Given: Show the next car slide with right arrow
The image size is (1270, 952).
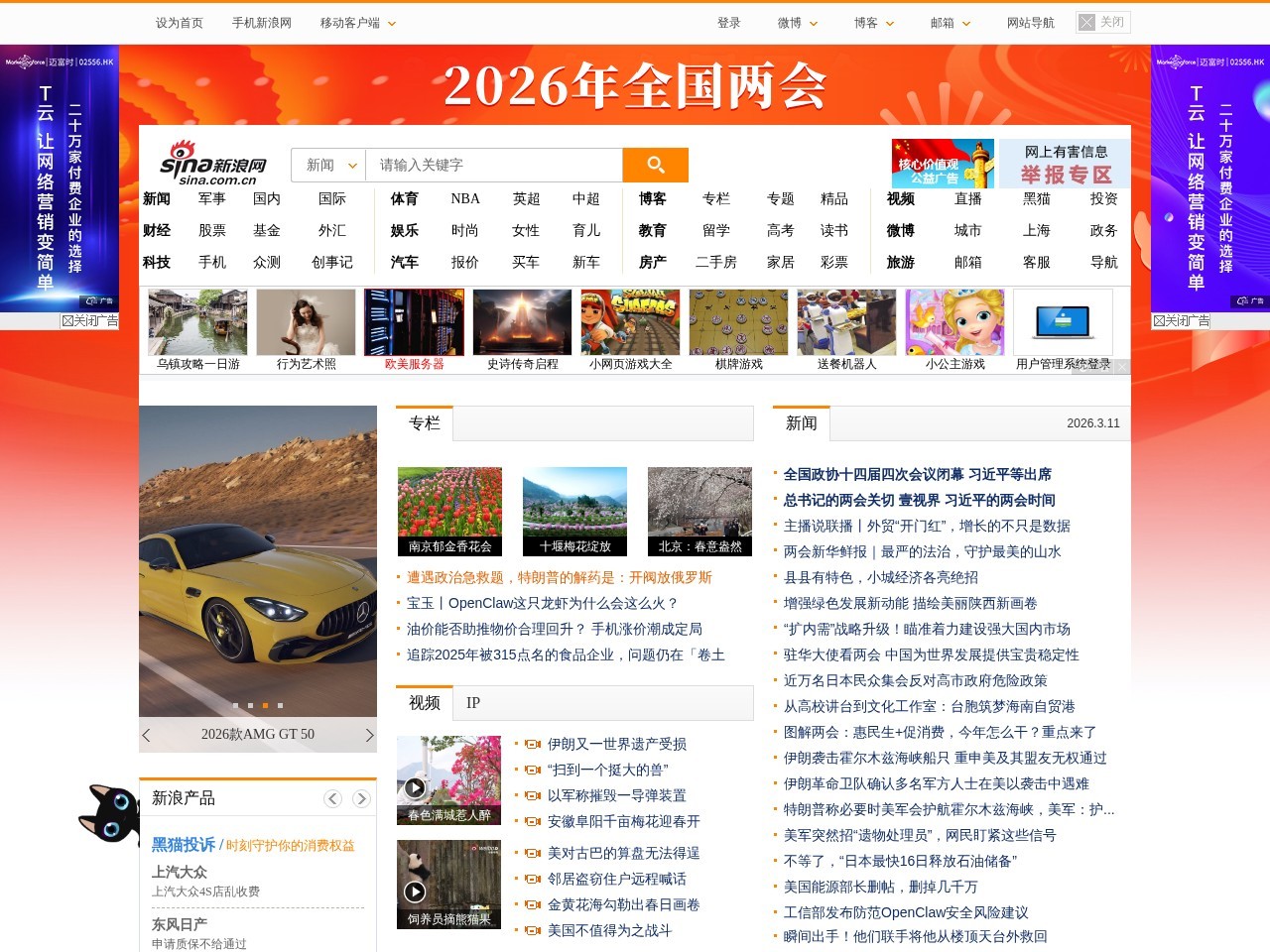Looking at the screenshot, I should click(369, 735).
